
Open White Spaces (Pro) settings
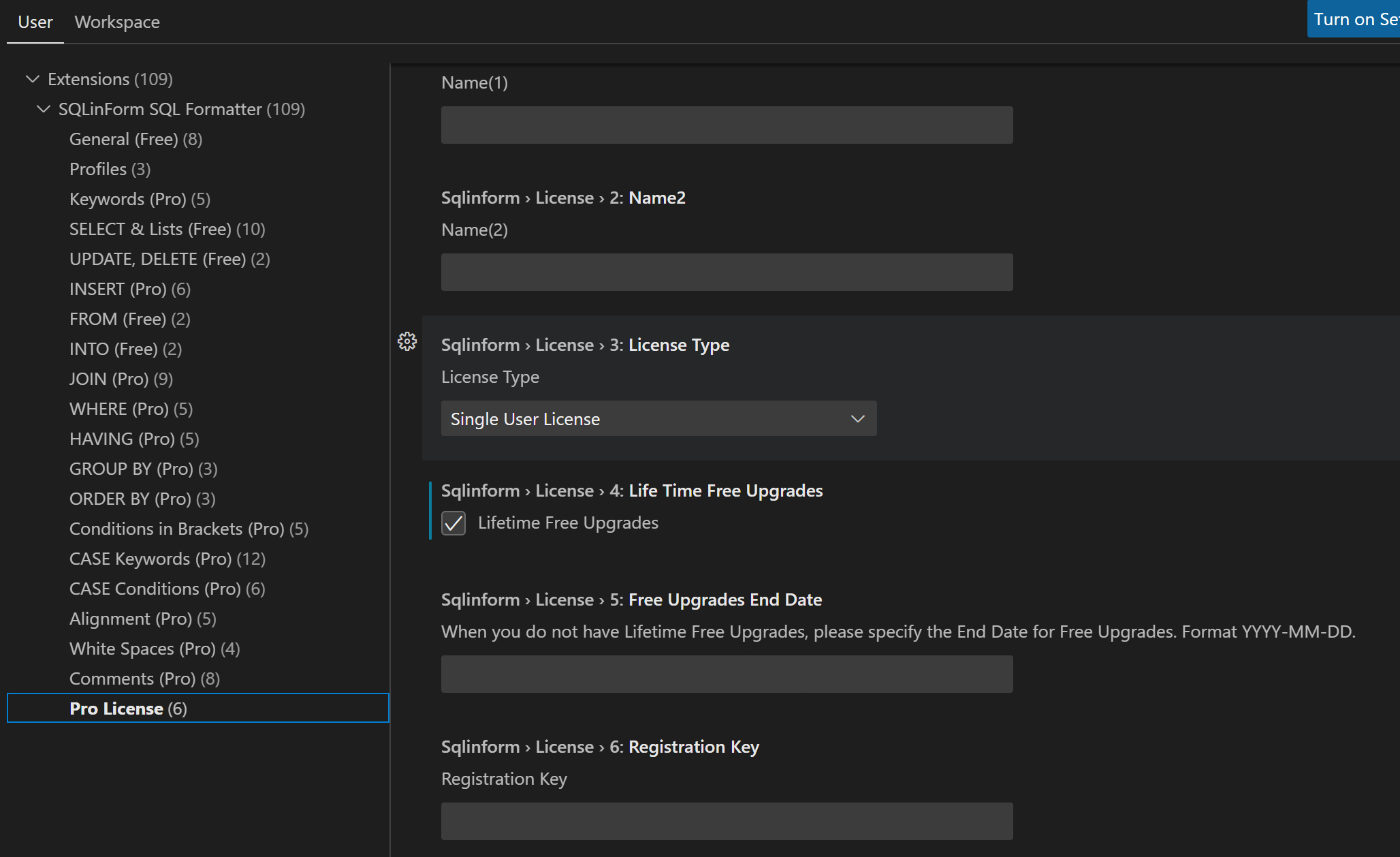coord(155,649)
